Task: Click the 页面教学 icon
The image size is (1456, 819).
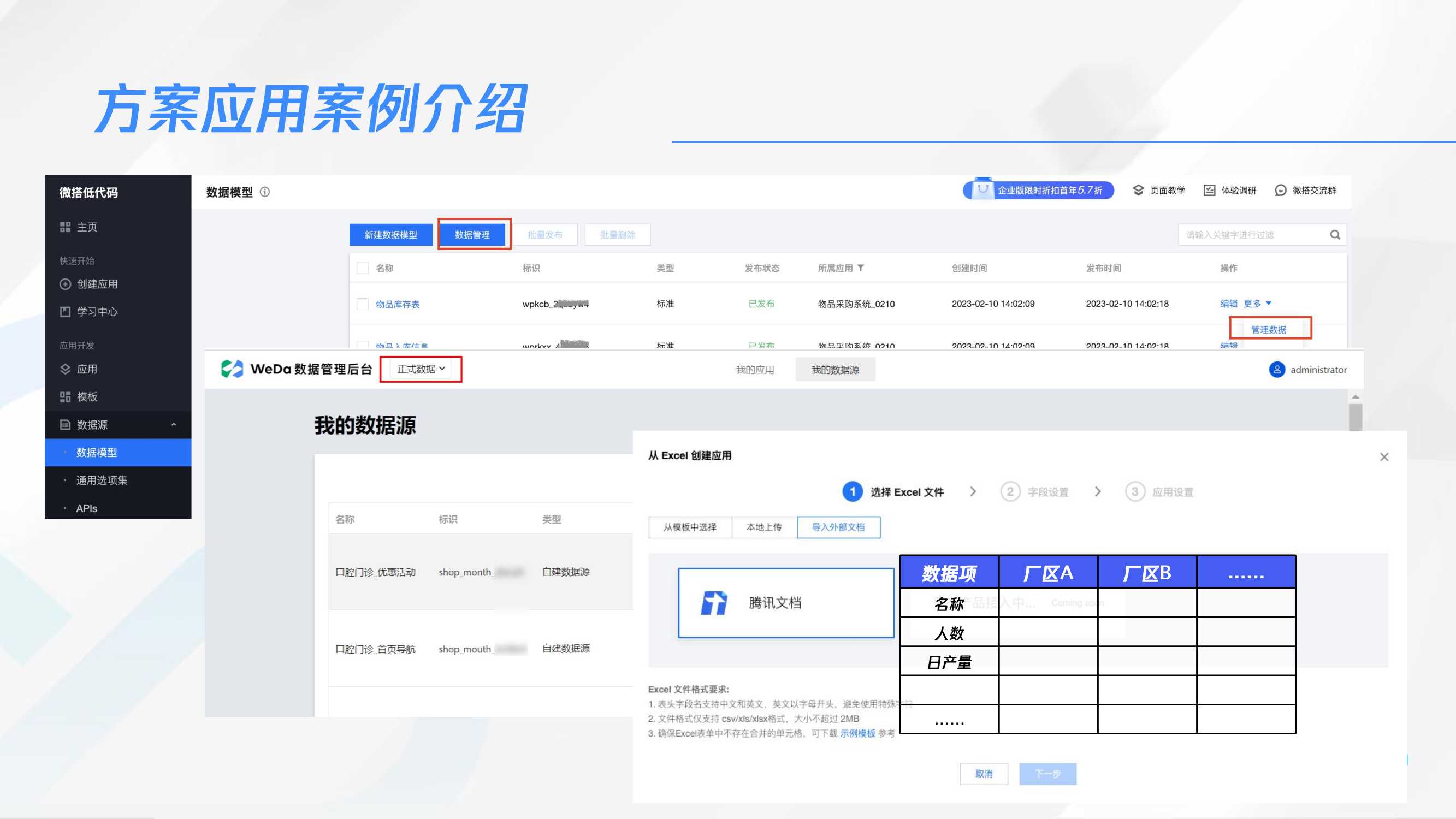Action: coord(1138,191)
